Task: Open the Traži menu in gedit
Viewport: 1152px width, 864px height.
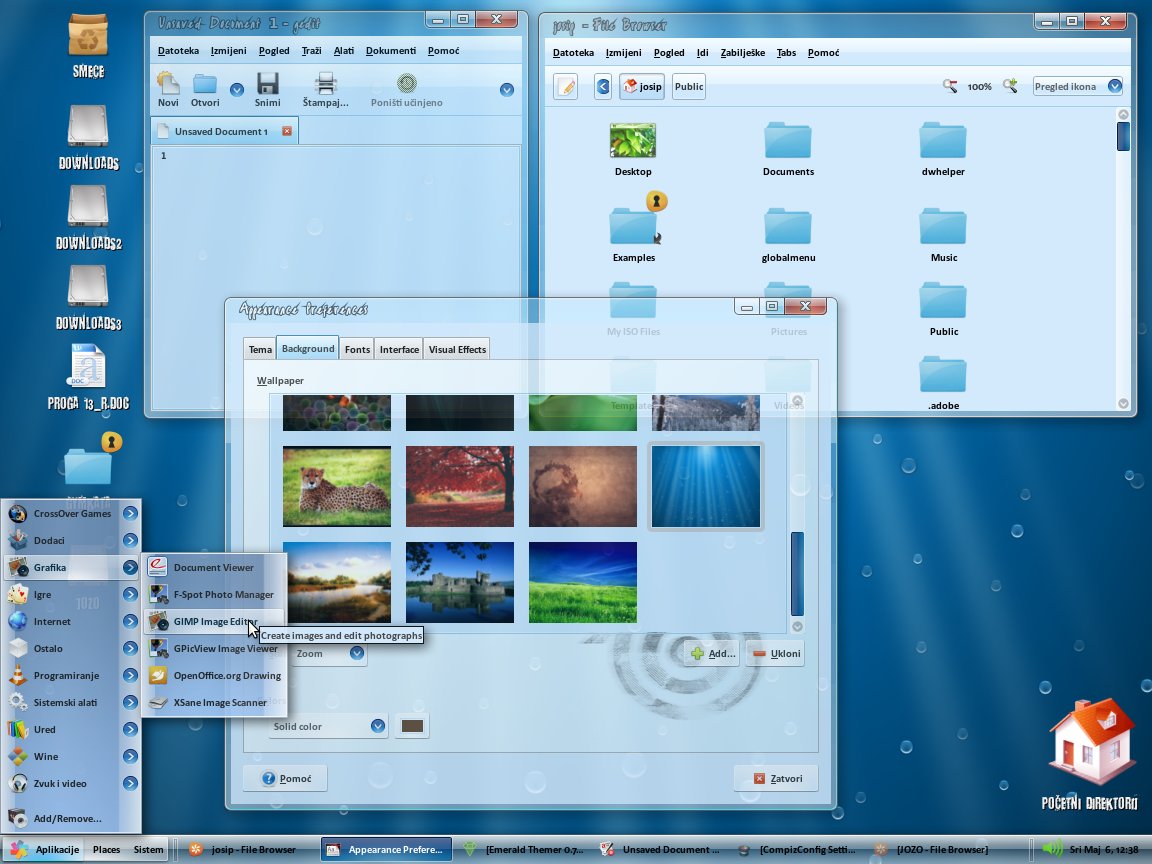Action: [312, 51]
